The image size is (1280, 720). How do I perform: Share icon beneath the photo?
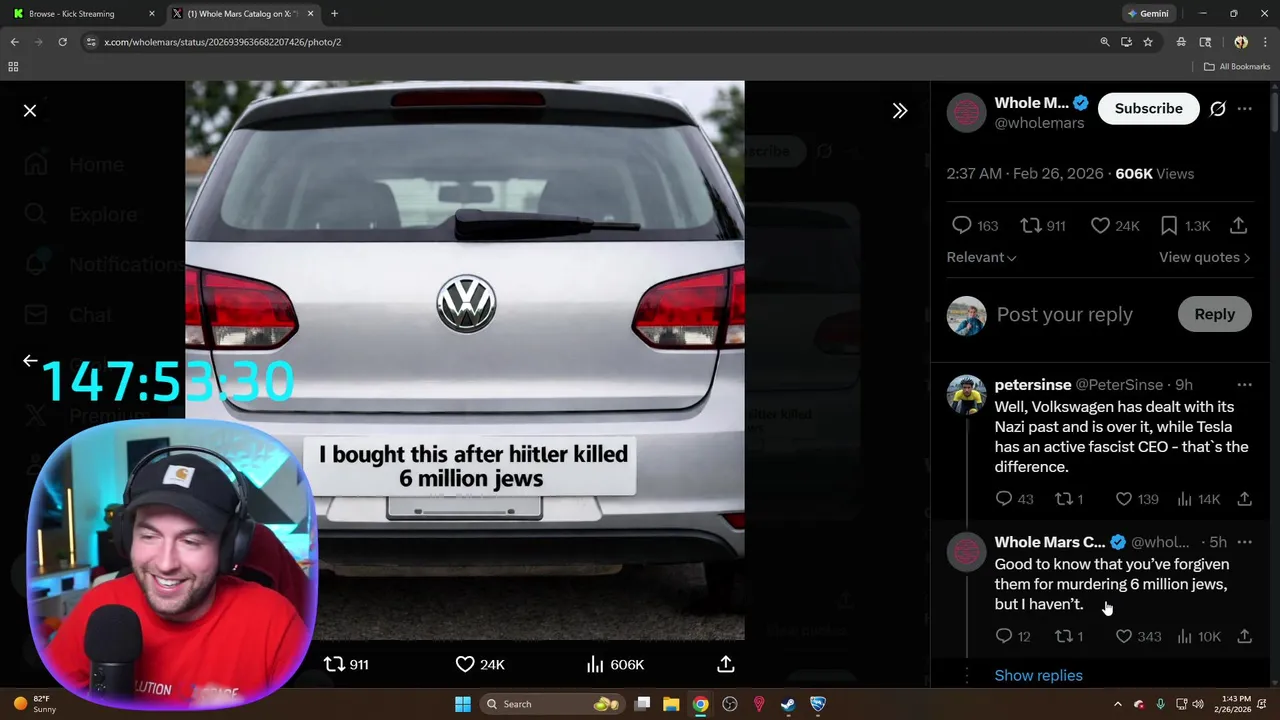726,664
